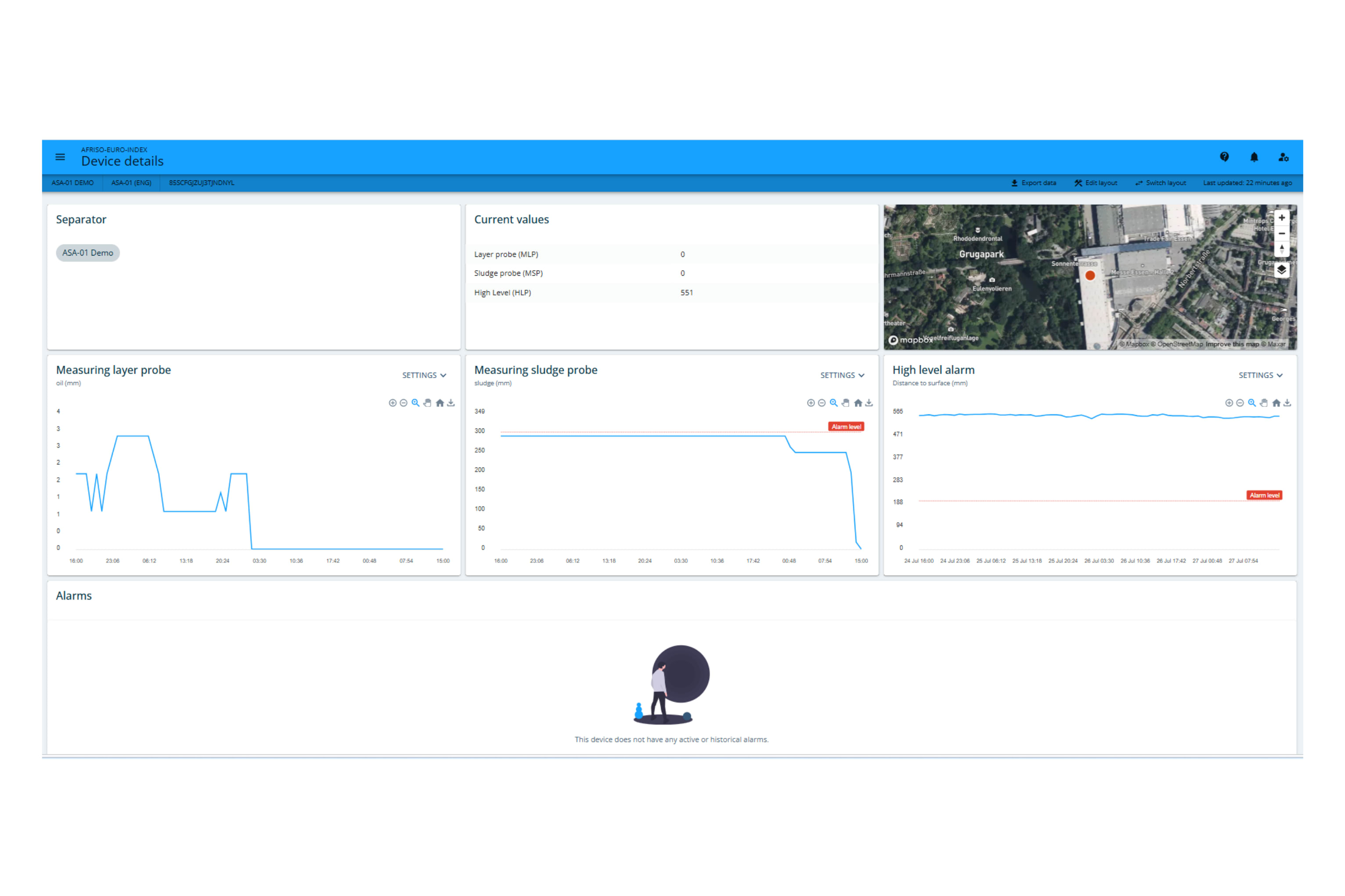Go to ASA-01 DEMO breadcrumb
The width and height of the screenshot is (1345, 896).
[72, 183]
